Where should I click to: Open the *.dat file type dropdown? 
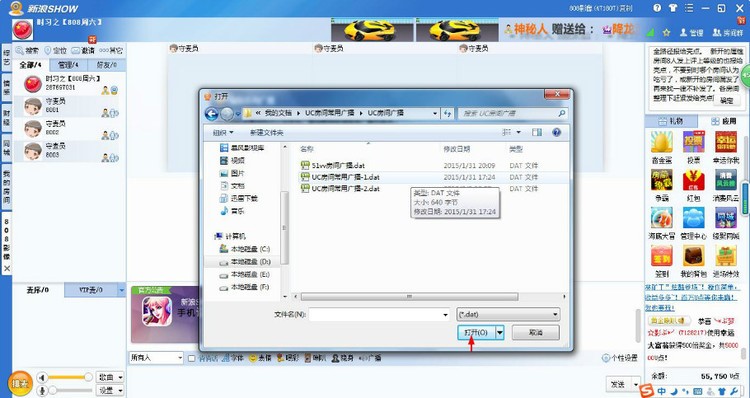(508, 314)
